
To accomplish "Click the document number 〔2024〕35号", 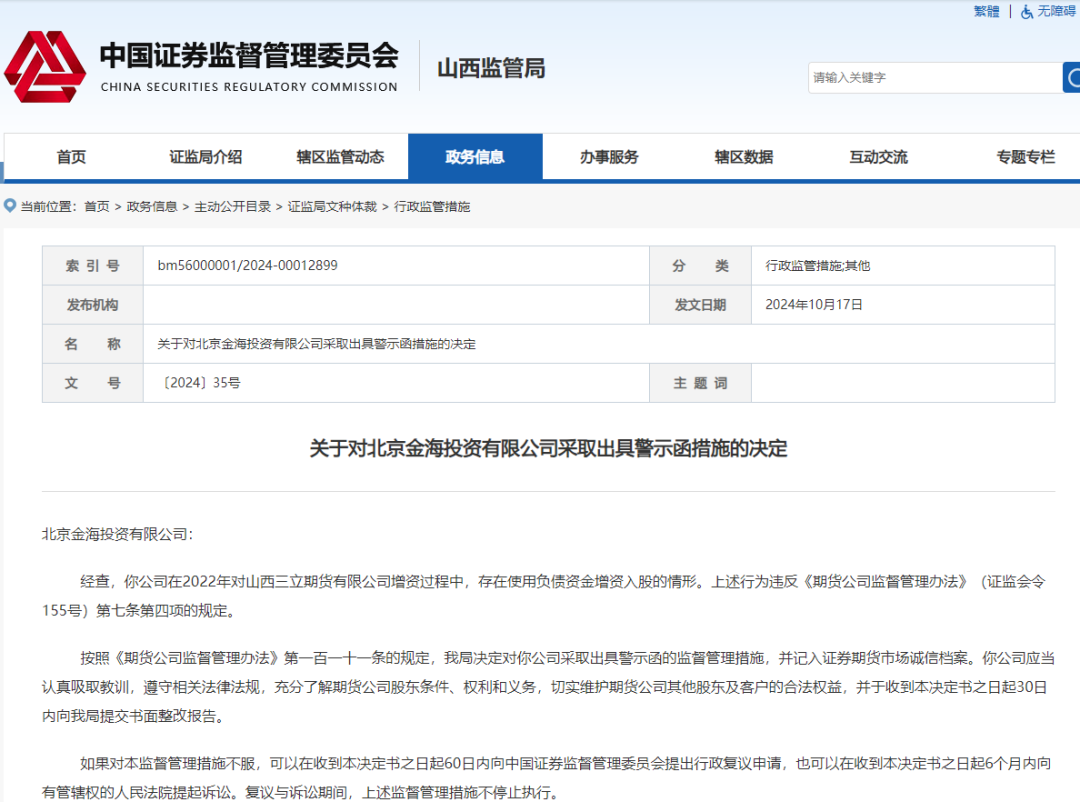I will (200, 383).
